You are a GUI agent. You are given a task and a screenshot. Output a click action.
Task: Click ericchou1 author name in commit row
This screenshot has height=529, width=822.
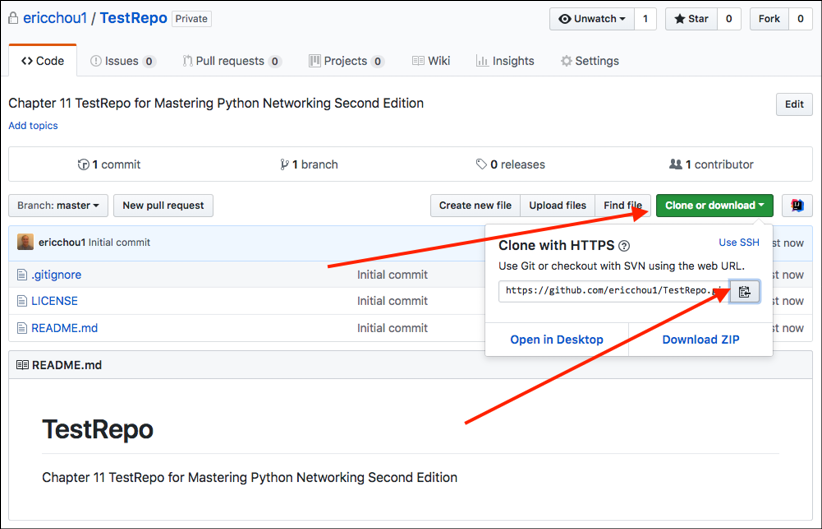(62, 242)
